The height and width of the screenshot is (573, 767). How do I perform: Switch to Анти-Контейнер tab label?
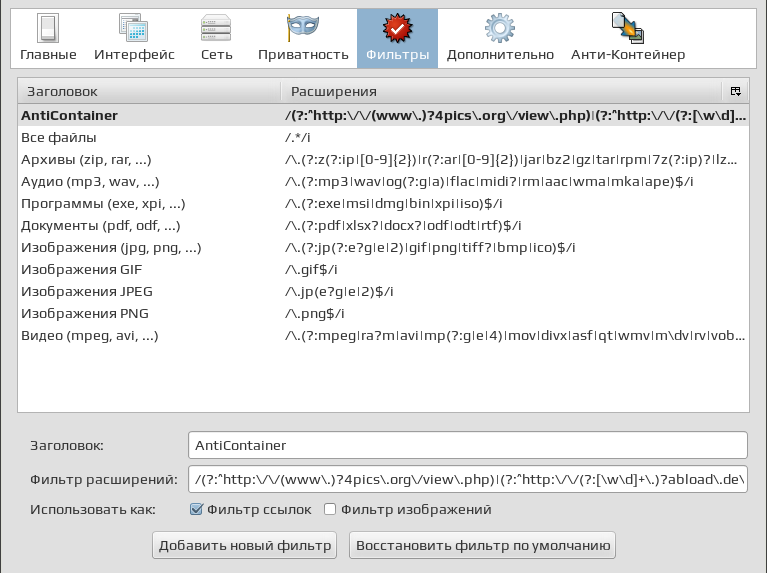[x=628, y=54]
